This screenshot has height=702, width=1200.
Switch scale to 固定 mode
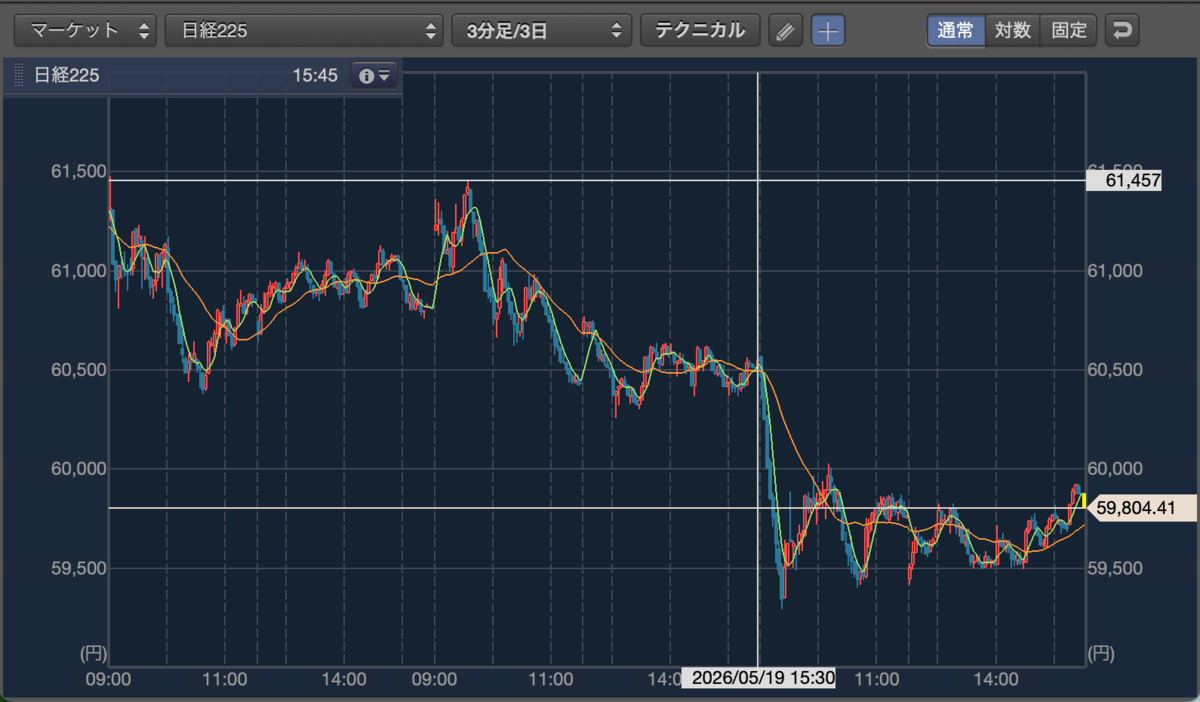(x=1068, y=30)
